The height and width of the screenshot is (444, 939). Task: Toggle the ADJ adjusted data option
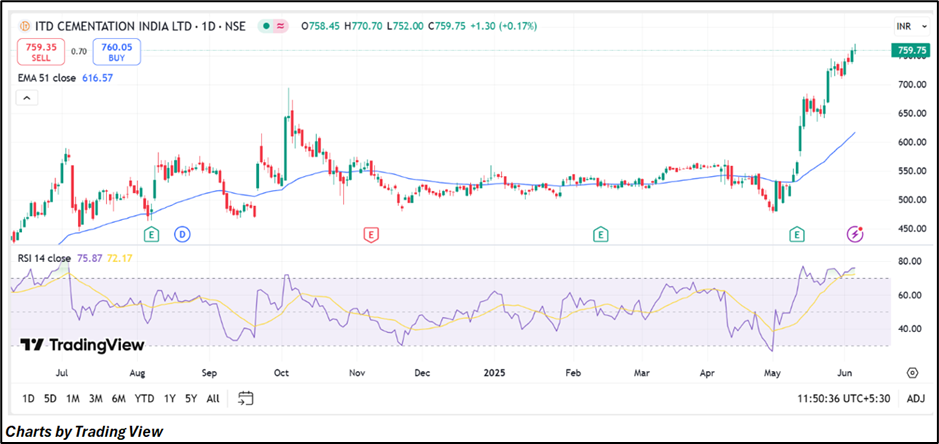(915, 398)
